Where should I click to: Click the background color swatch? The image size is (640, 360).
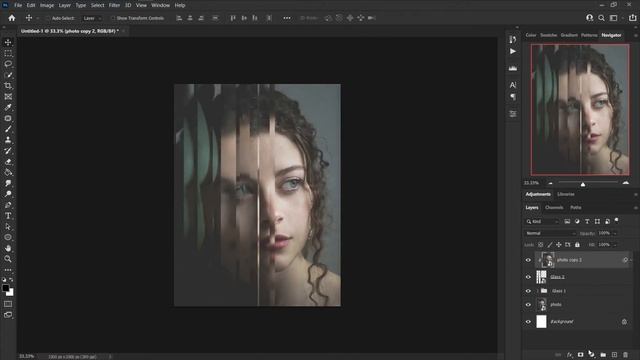pyautogui.click(x=11, y=293)
